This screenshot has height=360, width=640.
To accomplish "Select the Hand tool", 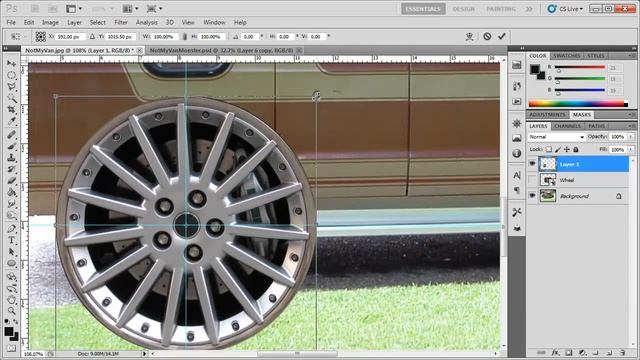I will point(11,300).
